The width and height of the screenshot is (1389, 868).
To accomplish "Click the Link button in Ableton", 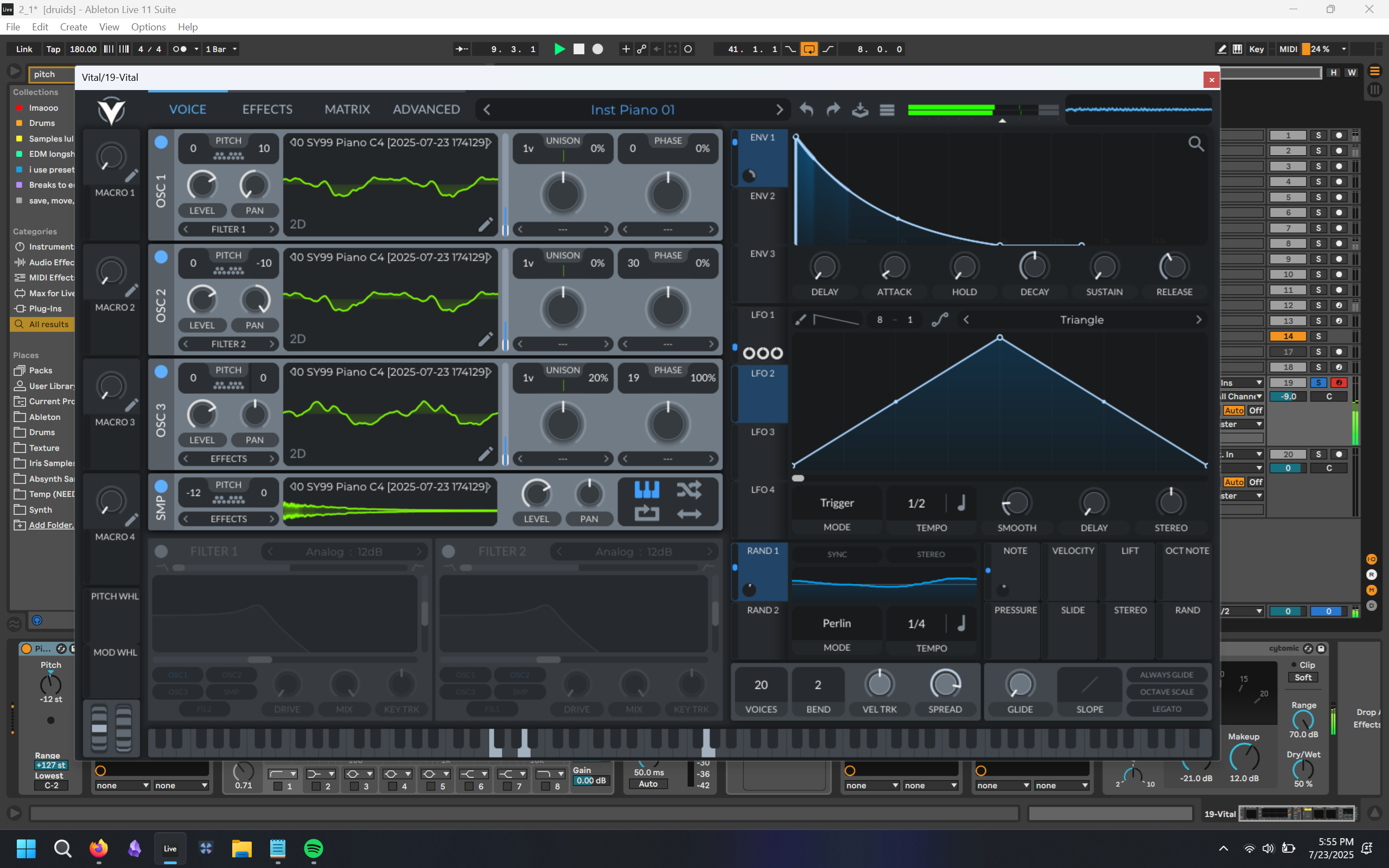I will pyautogui.click(x=24, y=49).
